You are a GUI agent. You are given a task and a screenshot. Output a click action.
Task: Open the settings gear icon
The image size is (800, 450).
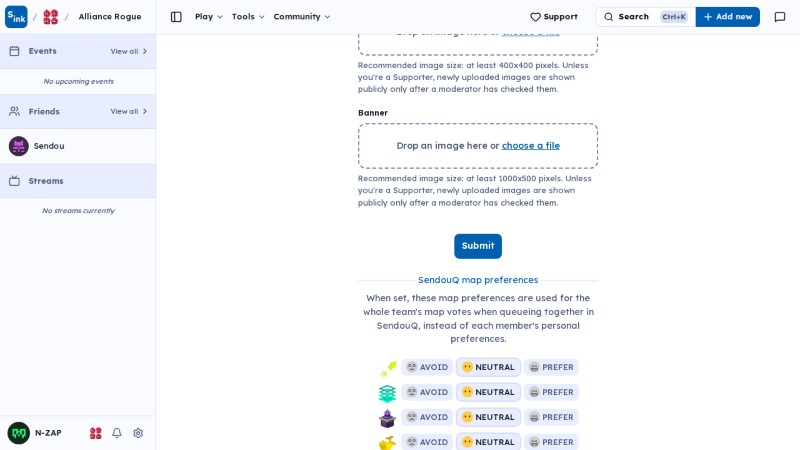tap(138, 433)
